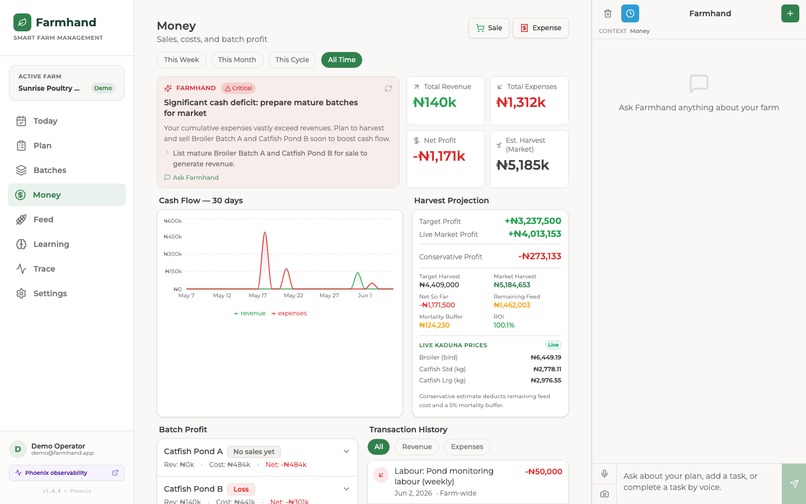Go to Batches in the sidebar

(x=67, y=170)
